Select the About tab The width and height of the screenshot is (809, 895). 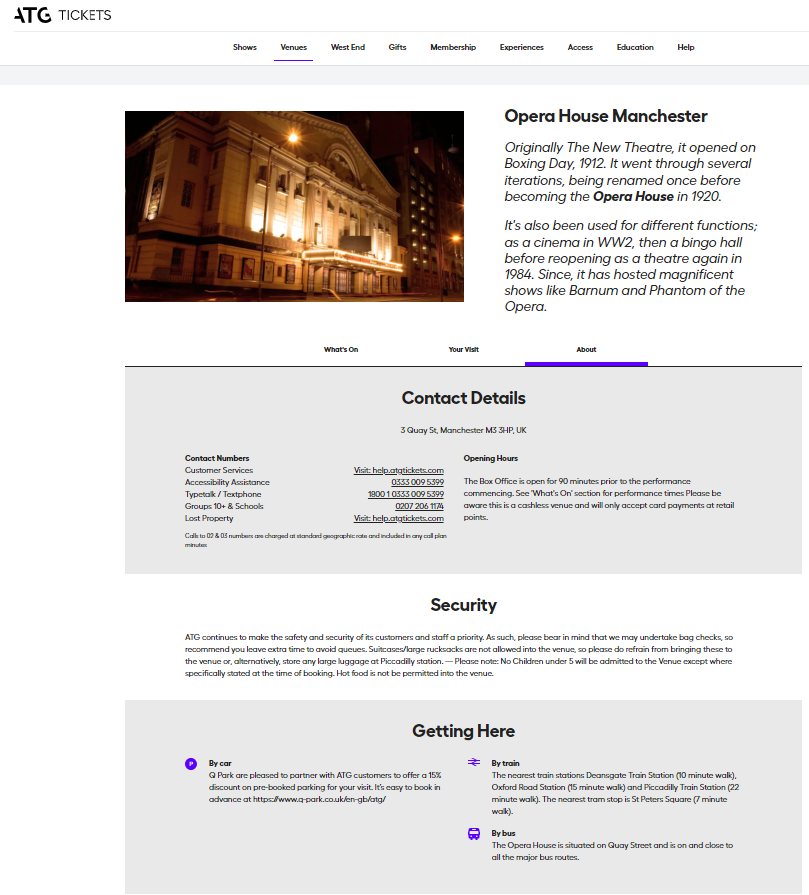[x=586, y=350]
